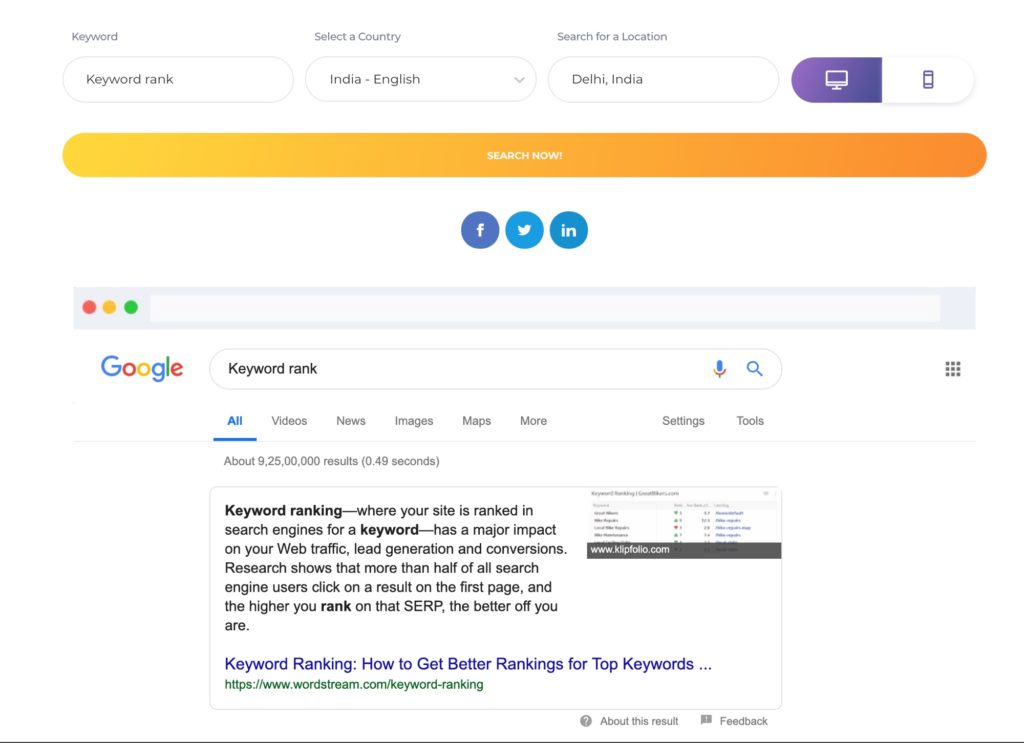1024x743 pixels.
Task: Share on Twitter icon
Action: [x=524, y=230]
